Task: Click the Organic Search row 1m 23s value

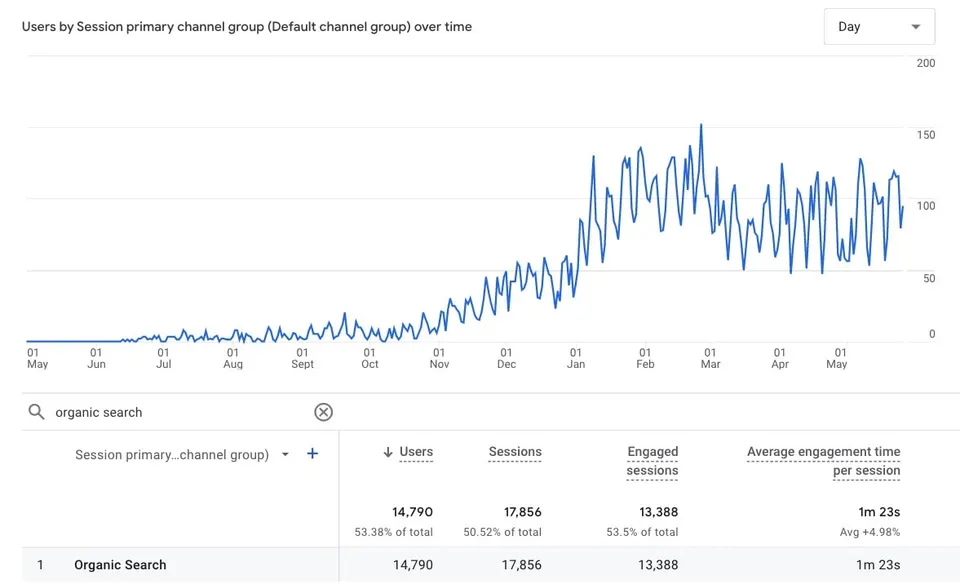Action: click(x=878, y=565)
